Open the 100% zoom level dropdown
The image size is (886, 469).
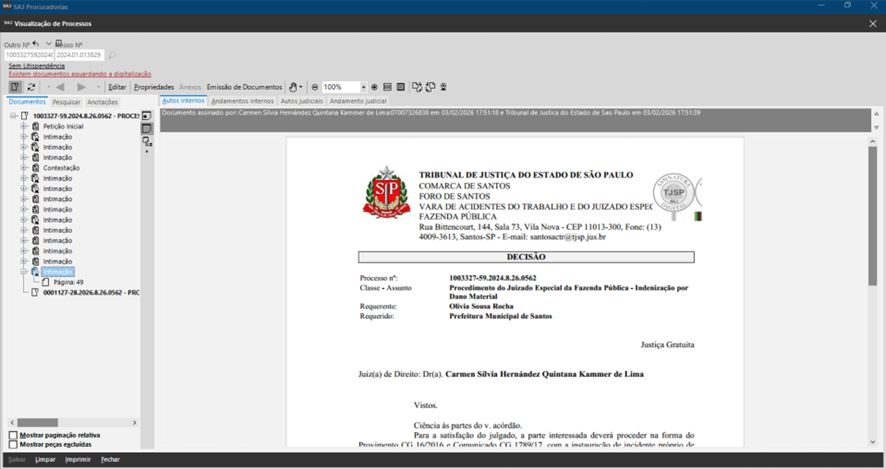tap(362, 87)
